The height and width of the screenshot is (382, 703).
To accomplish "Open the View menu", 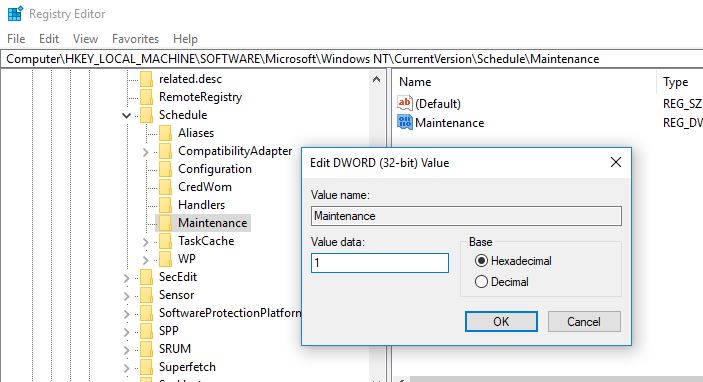I will tap(85, 39).
